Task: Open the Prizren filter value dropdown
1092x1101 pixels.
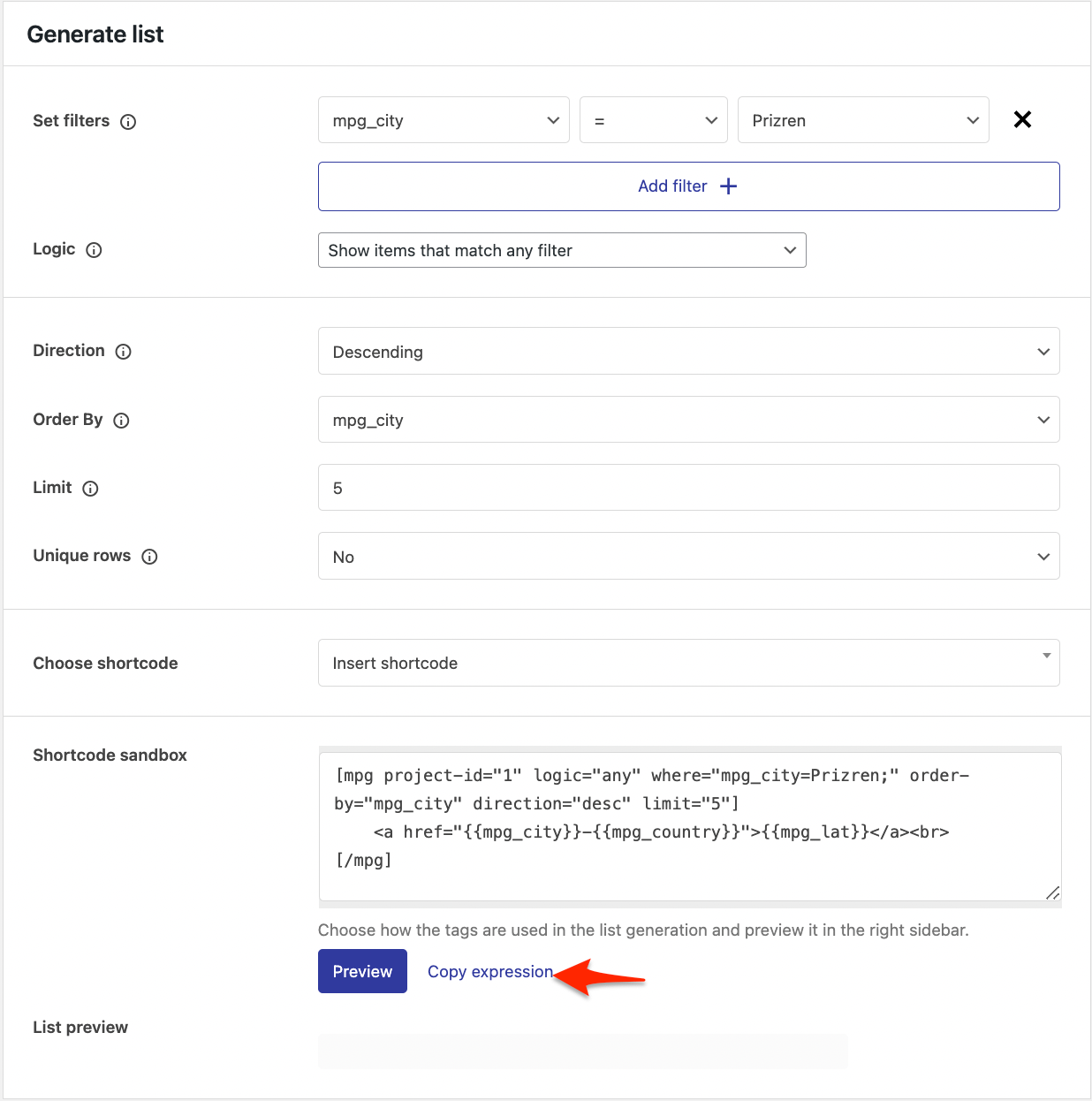Action: coord(862,120)
